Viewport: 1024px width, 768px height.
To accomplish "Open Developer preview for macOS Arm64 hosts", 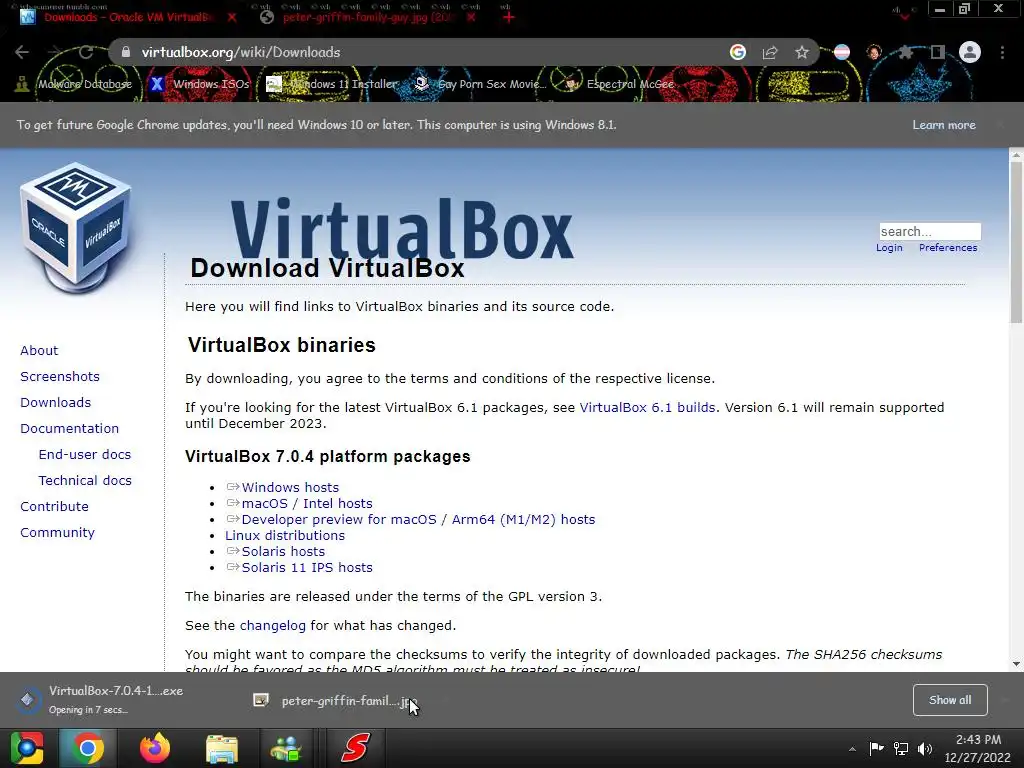I will click(x=418, y=520).
